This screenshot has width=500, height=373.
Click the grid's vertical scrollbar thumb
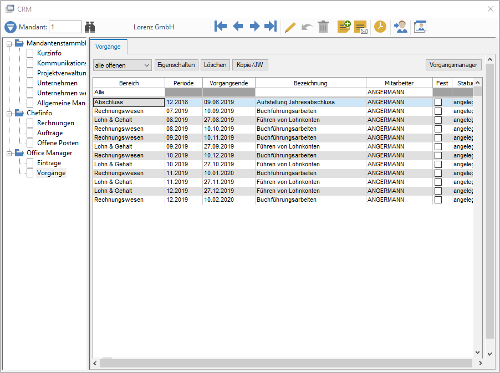[477, 91]
